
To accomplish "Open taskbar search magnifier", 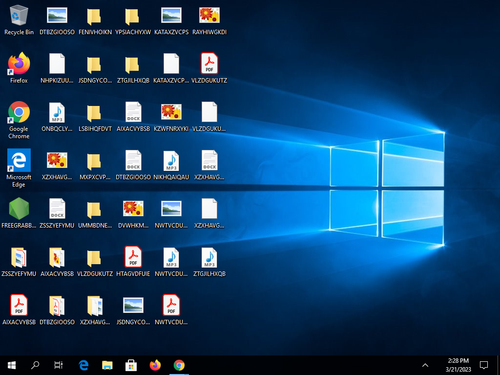I will point(35,365).
